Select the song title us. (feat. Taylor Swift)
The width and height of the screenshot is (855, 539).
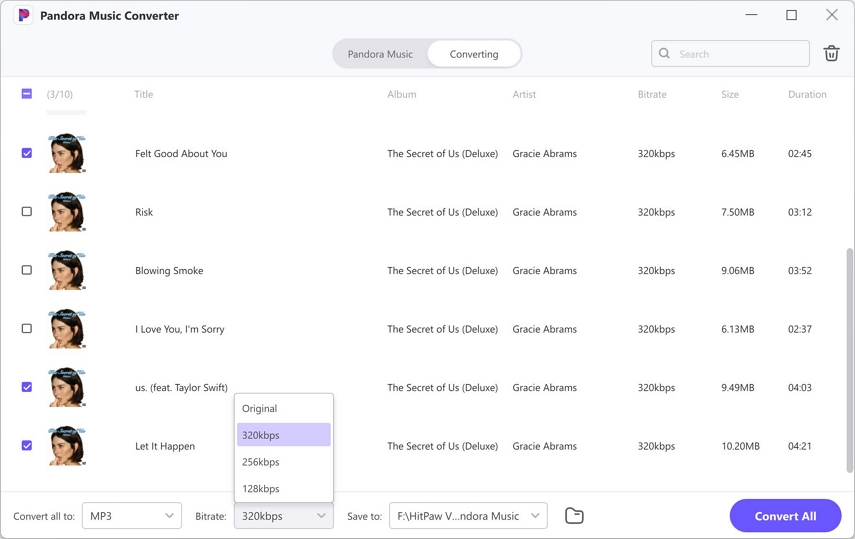pos(181,387)
